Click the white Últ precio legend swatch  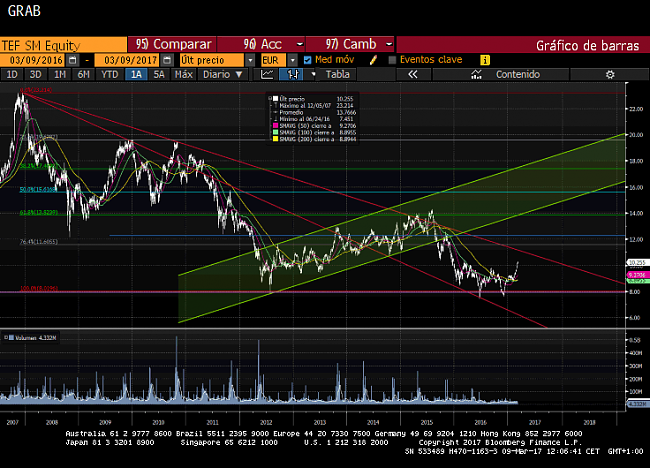[275, 99]
